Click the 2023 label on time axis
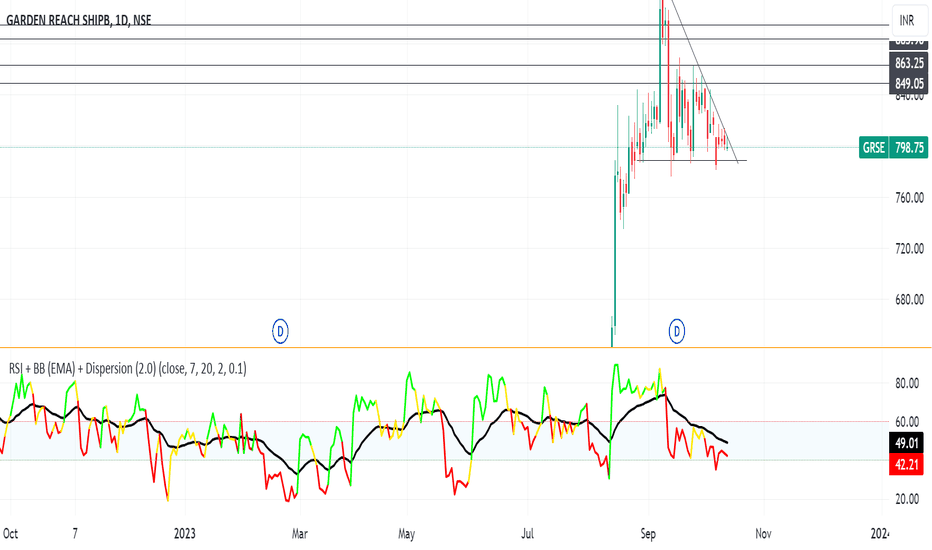The width and height of the screenshot is (932, 550). [185, 533]
